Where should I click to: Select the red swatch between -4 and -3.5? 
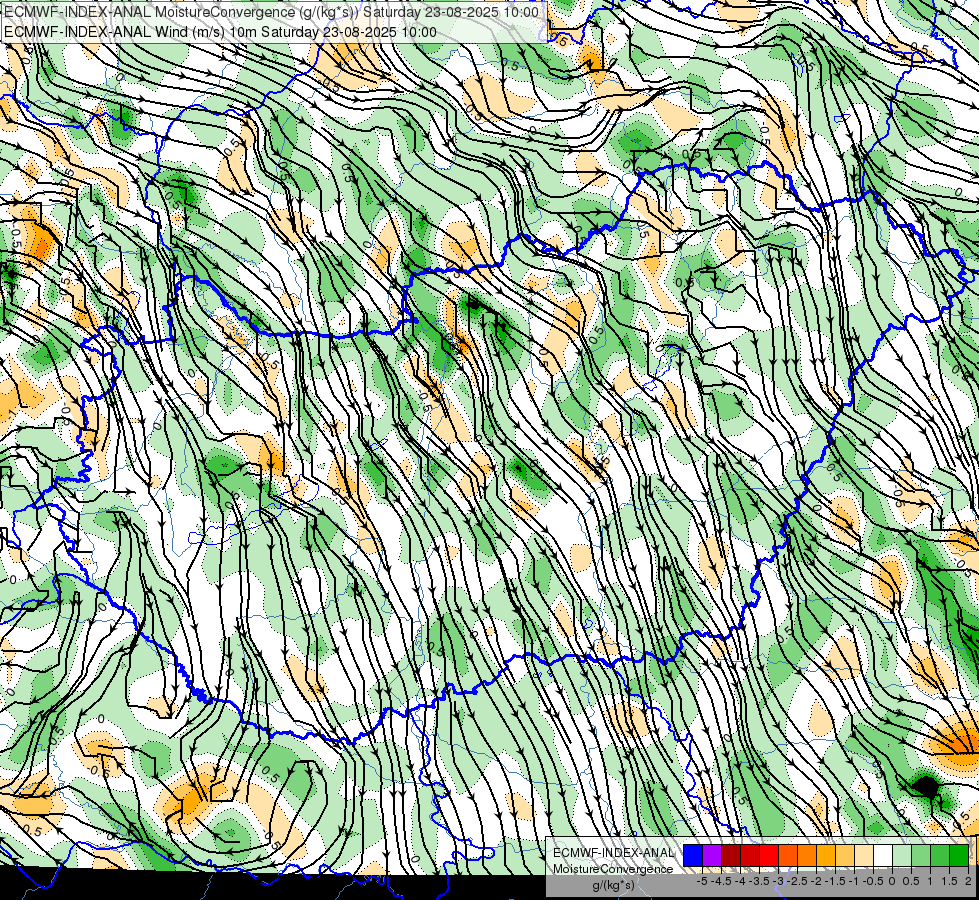pos(750,855)
